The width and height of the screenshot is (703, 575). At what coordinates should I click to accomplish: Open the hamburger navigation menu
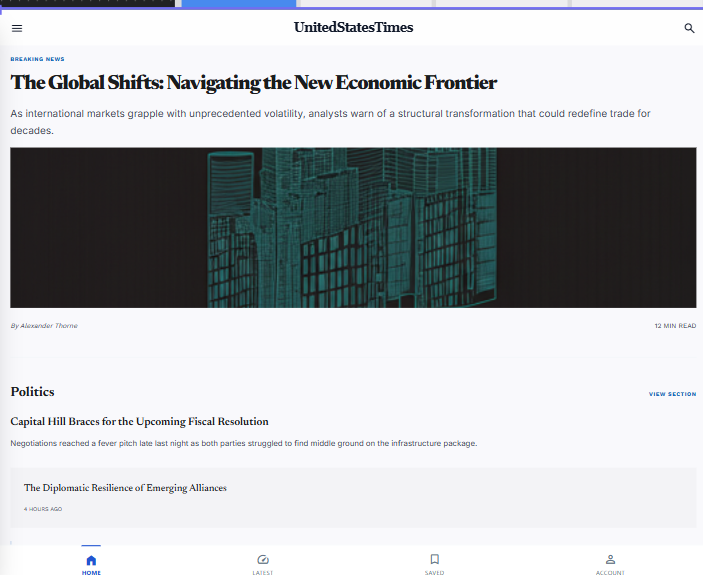[17, 29]
